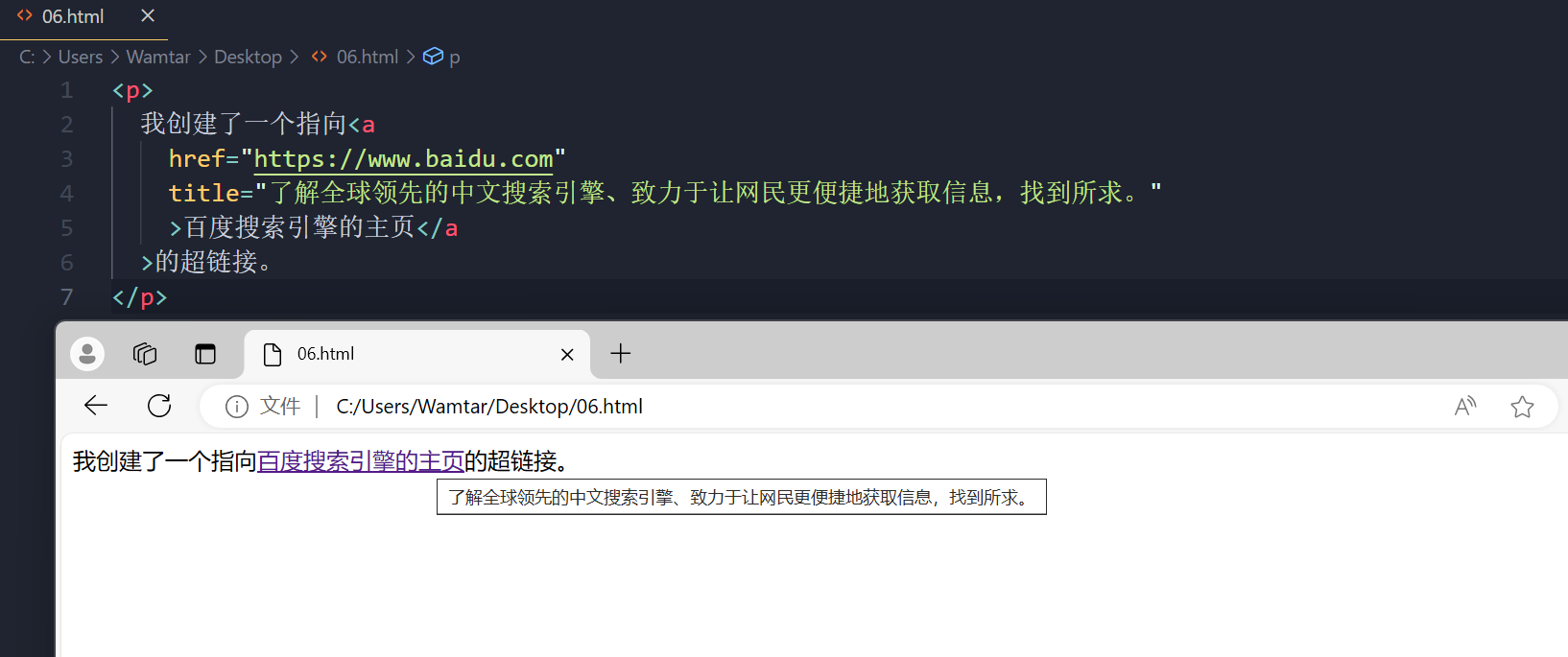This screenshot has height=657, width=1568.
Task: Add this page to favorites
Action: [x=1522, y=407]
